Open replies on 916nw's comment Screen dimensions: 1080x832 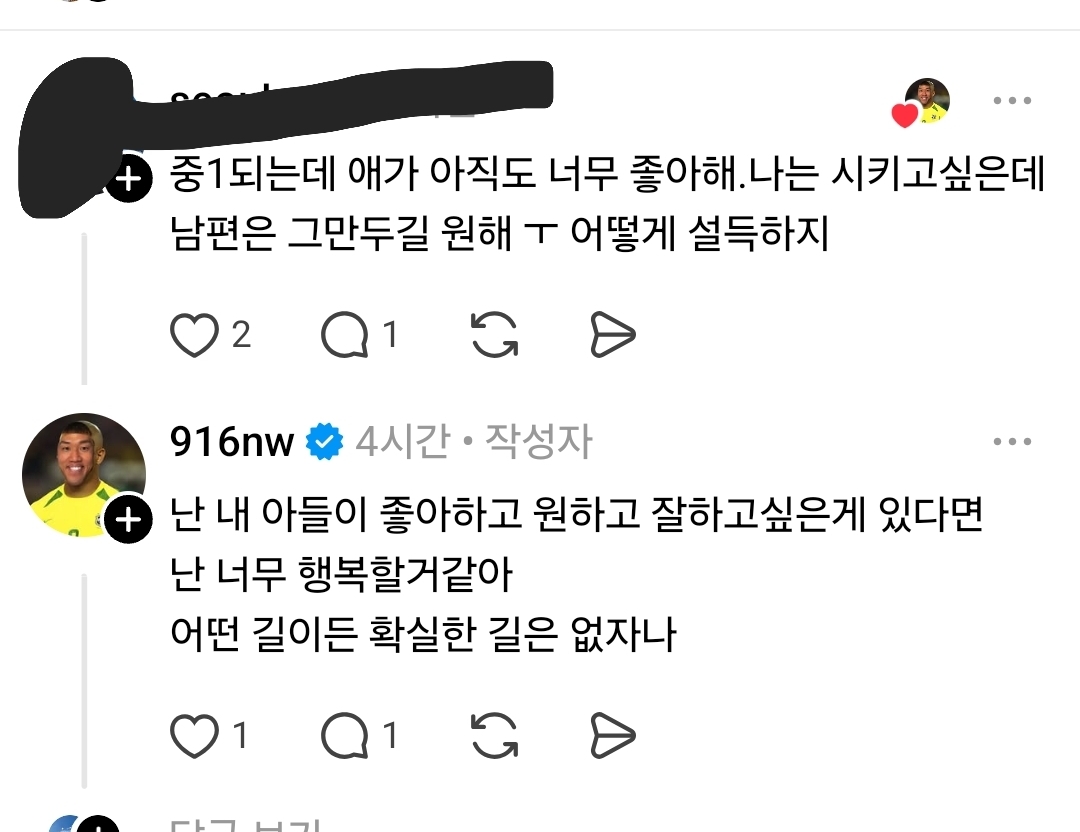point(344,736)
